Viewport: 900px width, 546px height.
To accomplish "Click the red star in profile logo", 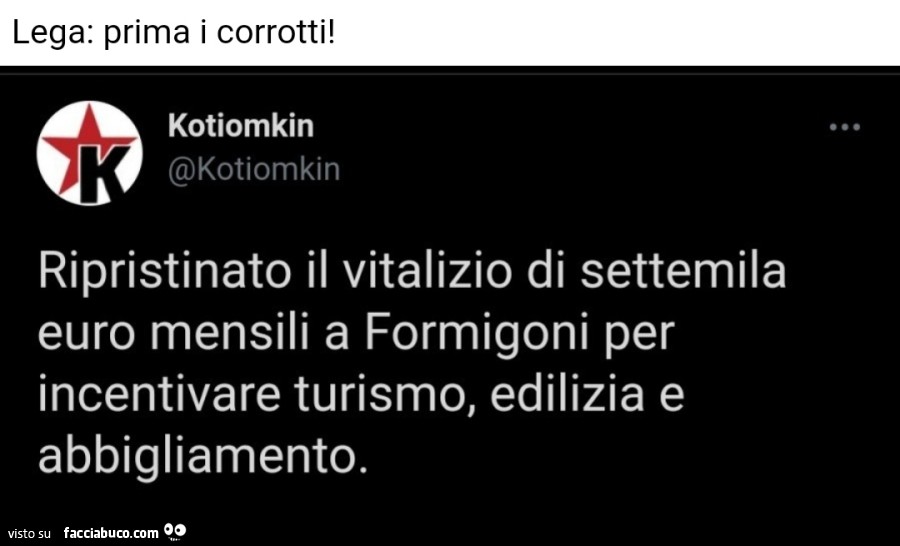I will click(86, 144).
